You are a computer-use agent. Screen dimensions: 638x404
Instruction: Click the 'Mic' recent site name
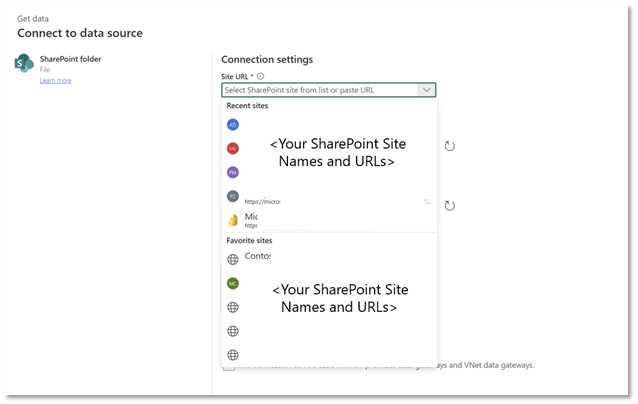tap(251, 216)
